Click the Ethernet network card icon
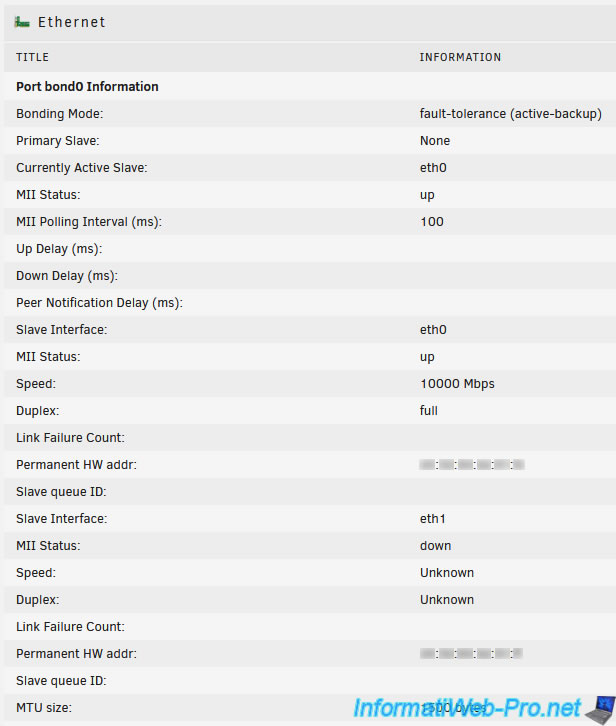Image resolution: width=616 pixels, height=726 pixels. tap(22, 22)
